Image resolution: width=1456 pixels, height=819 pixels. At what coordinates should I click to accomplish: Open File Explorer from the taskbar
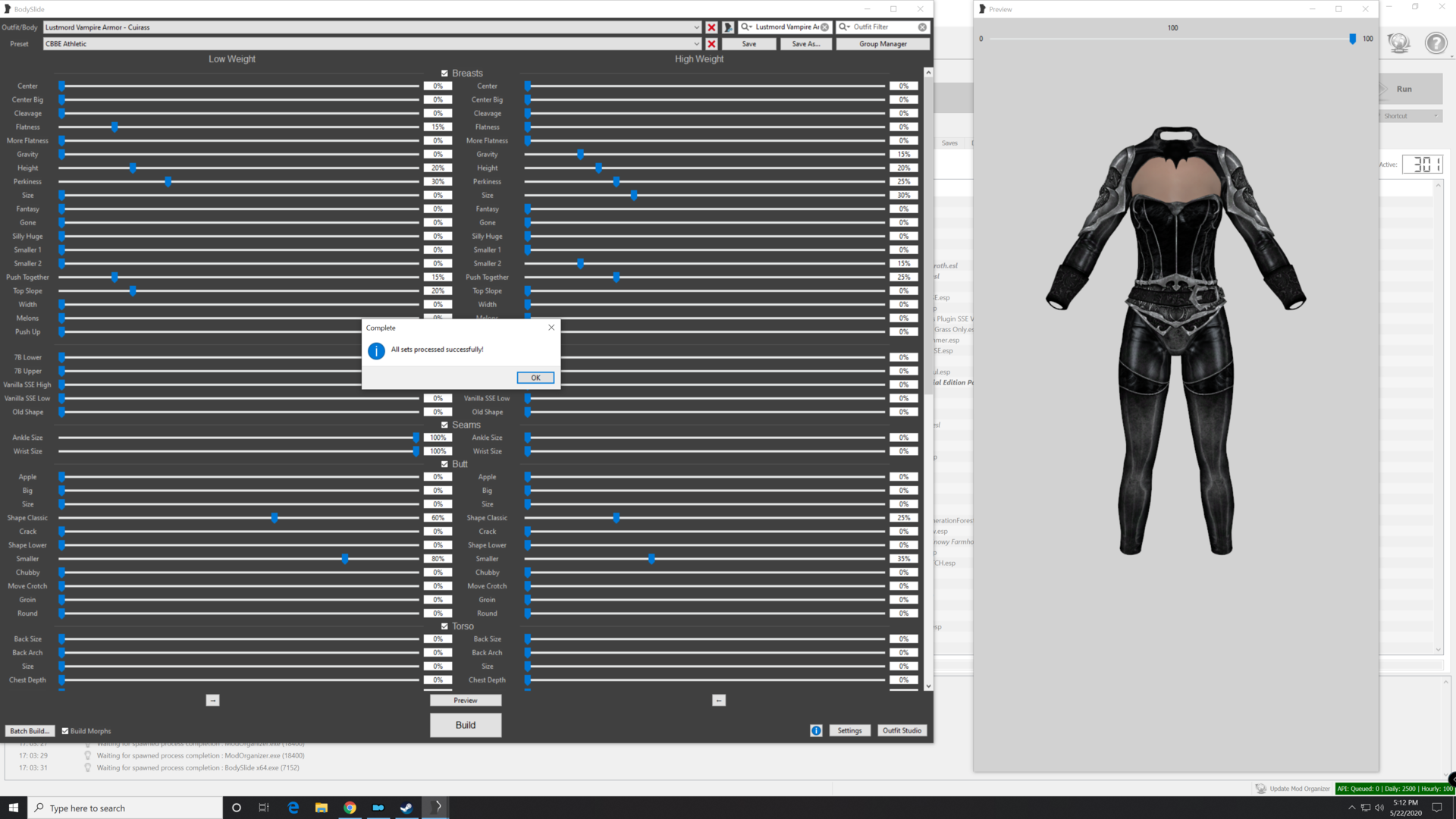(x=322, y=808)
